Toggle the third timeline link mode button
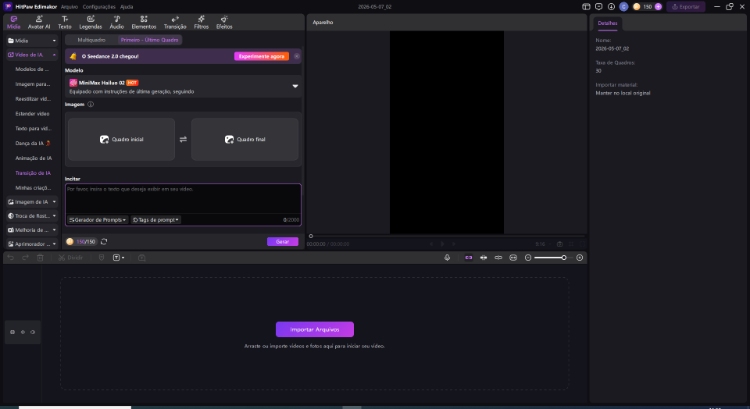 pos(498,258)
